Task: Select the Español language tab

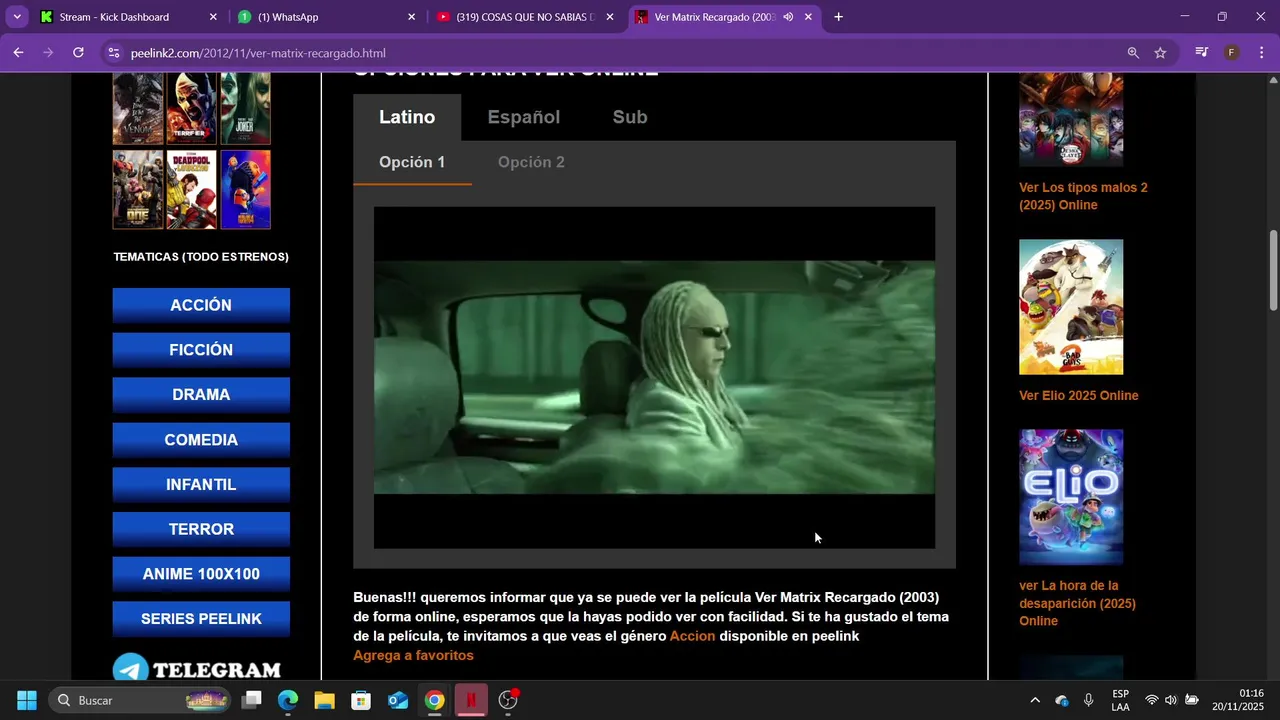Action: click(524, 117)
